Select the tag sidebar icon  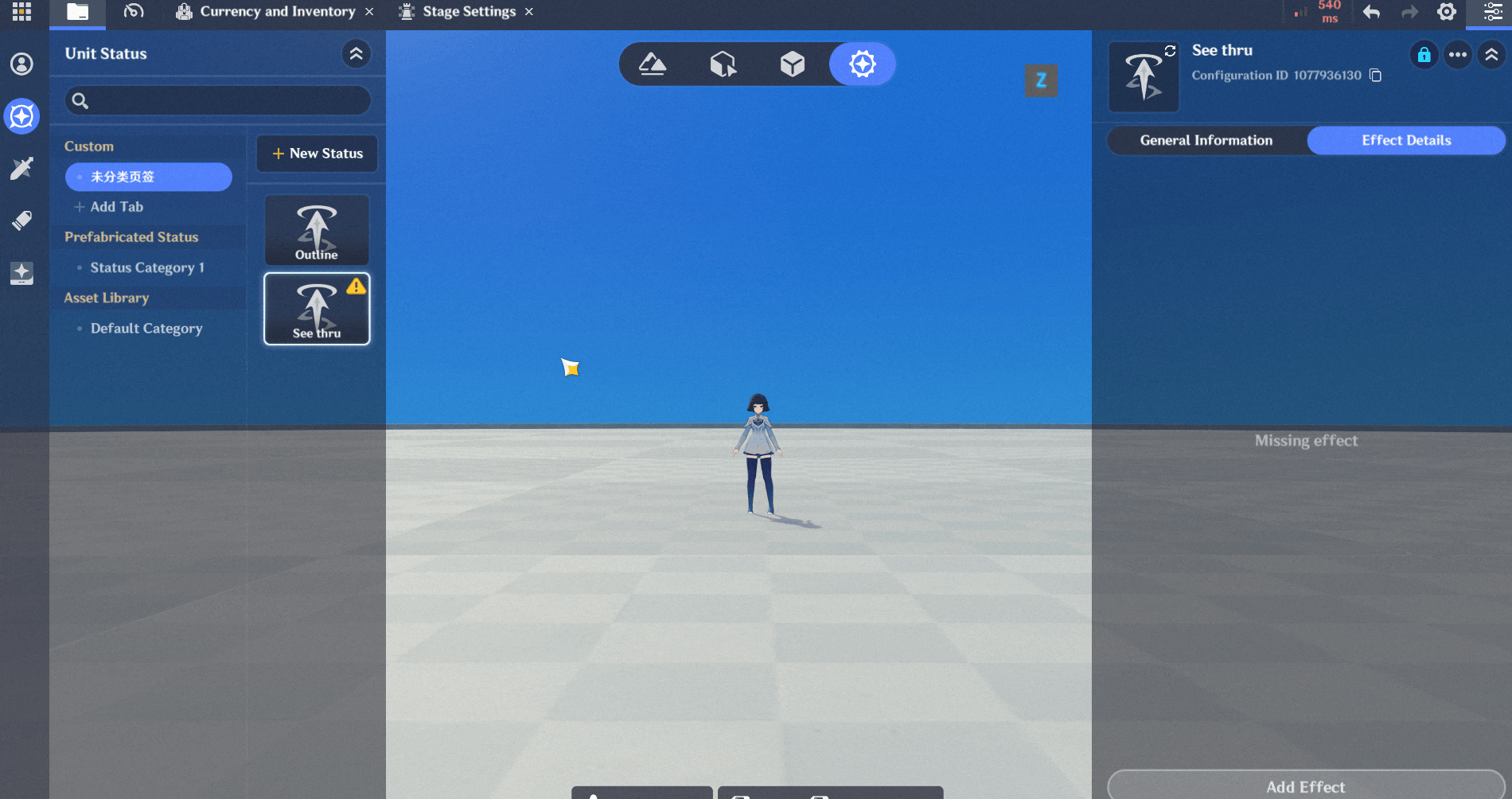[x=21, y=220]
